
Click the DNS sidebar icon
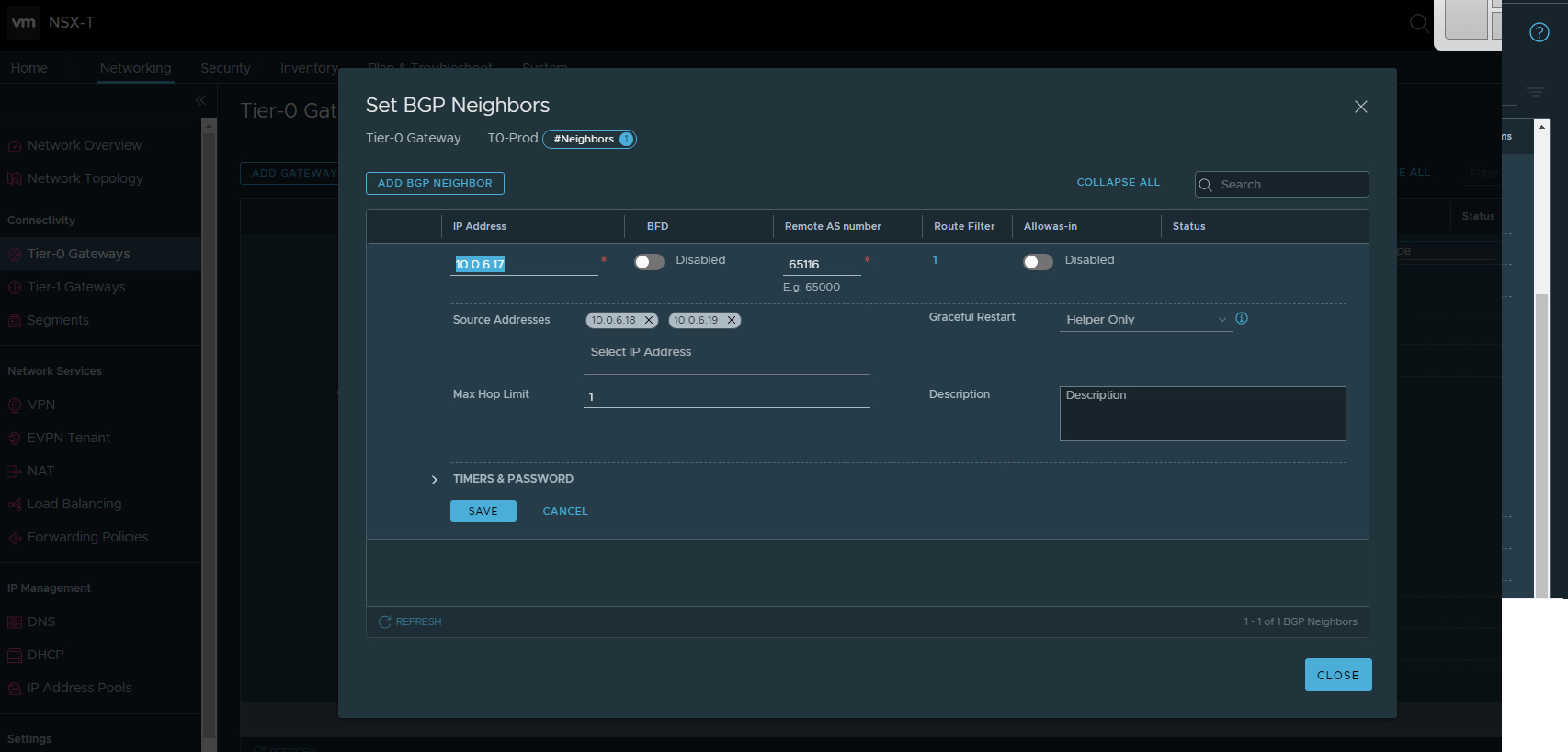tap(15, 622)
